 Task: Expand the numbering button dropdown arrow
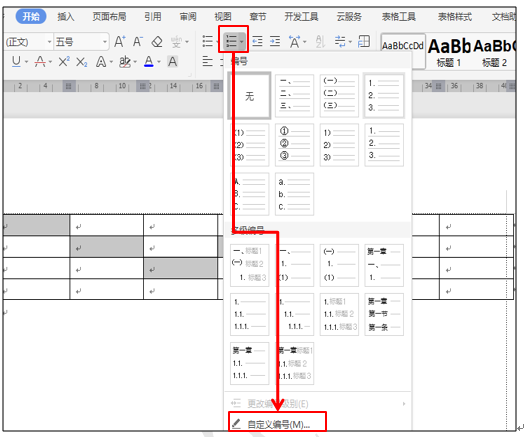(242, 42)
